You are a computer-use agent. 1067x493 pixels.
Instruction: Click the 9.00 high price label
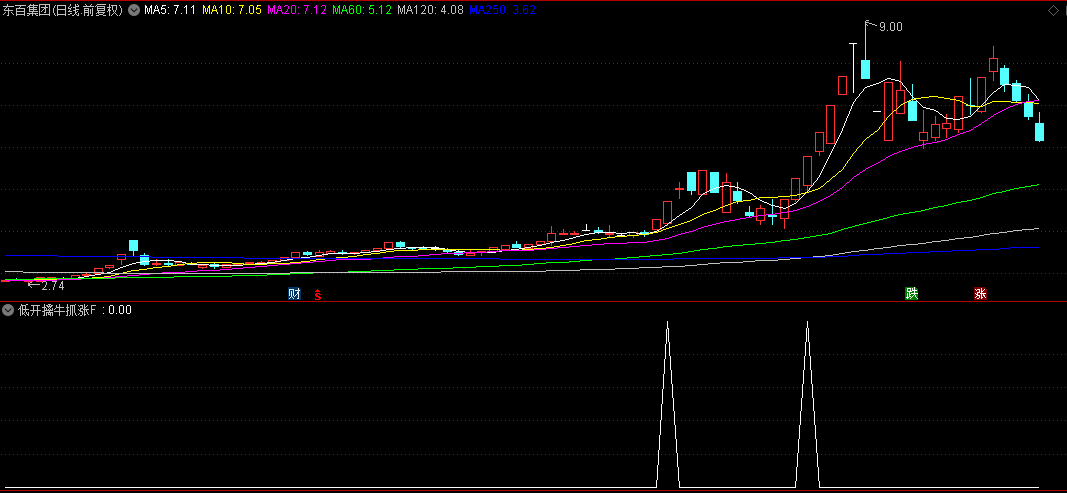890,27
